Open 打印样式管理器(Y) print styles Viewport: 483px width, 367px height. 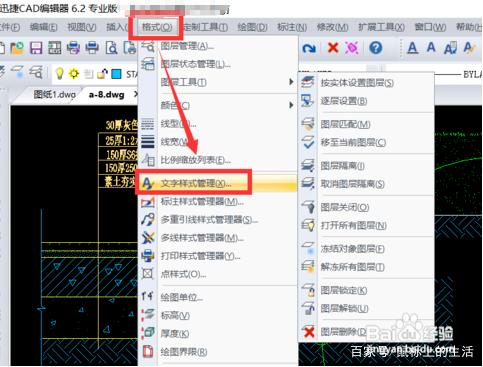coord(200,256)
